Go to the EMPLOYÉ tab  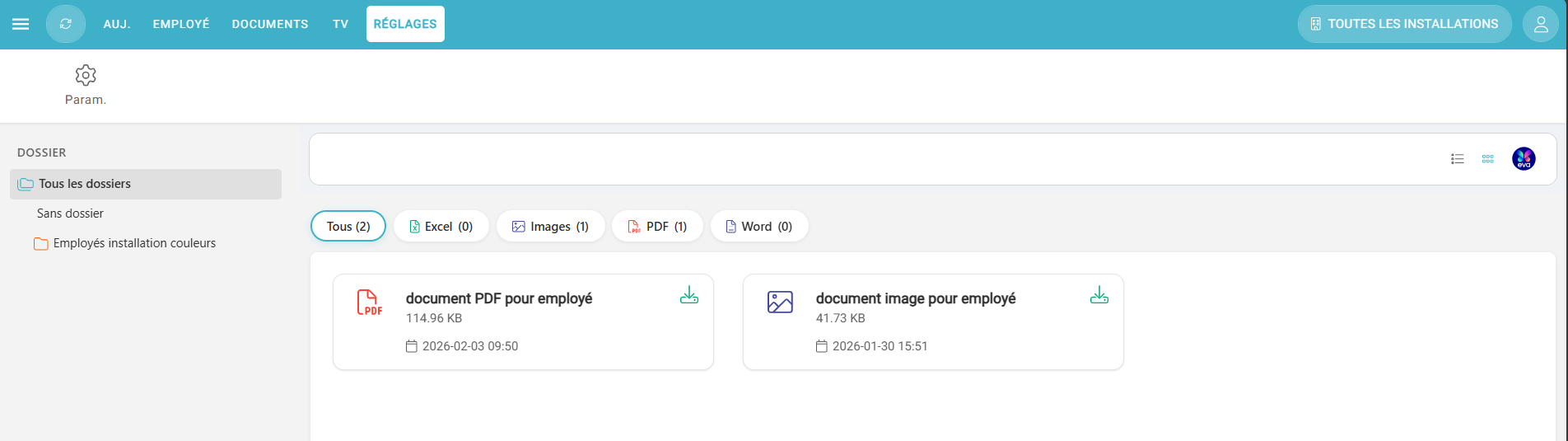click(x=181, y=24)
